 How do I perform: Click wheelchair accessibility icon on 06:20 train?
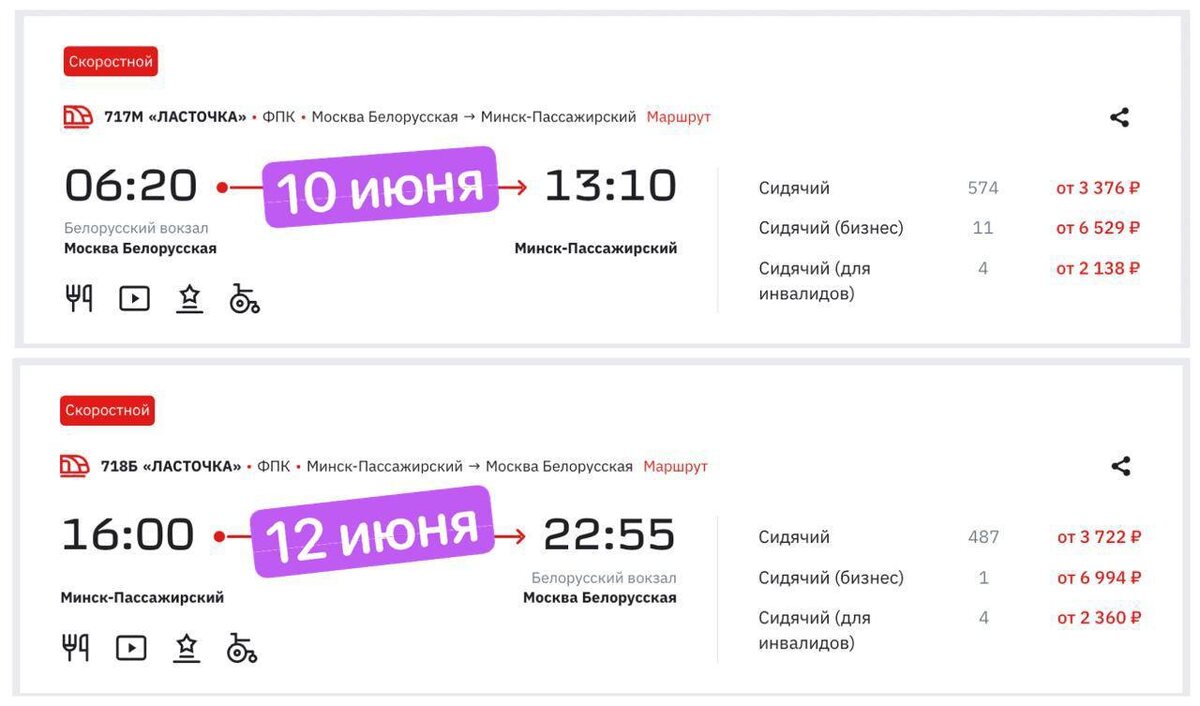tap(244, 298)
